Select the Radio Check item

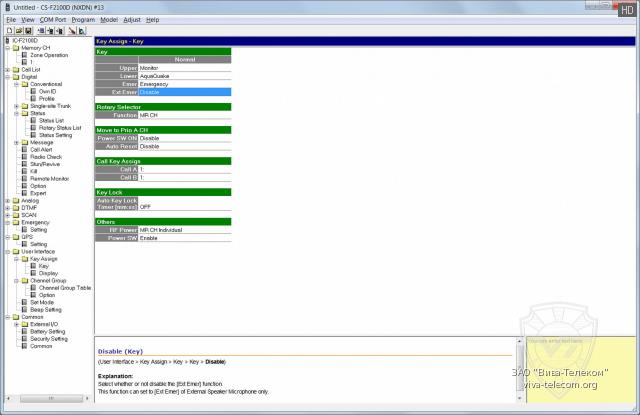[x=46, y=157]
